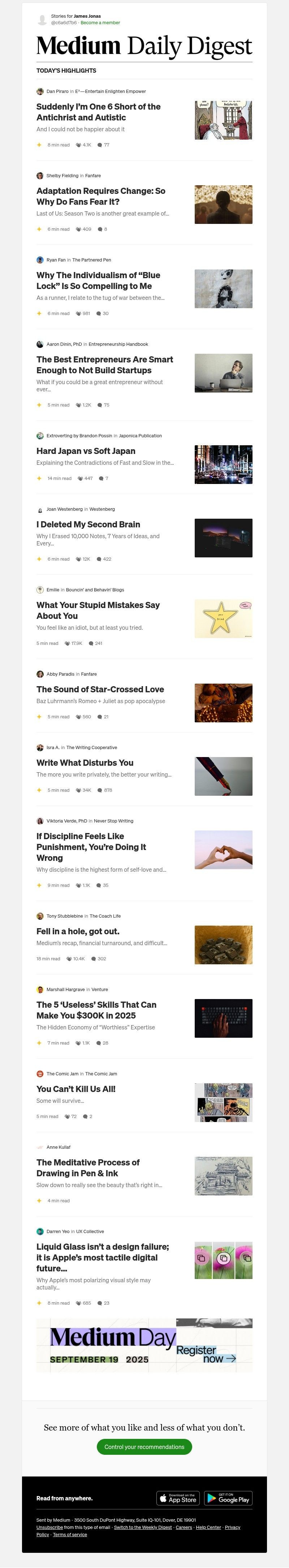Click comment icon on Liquid Glass story
The image size is (289, 1568).
coord(100,1303)
